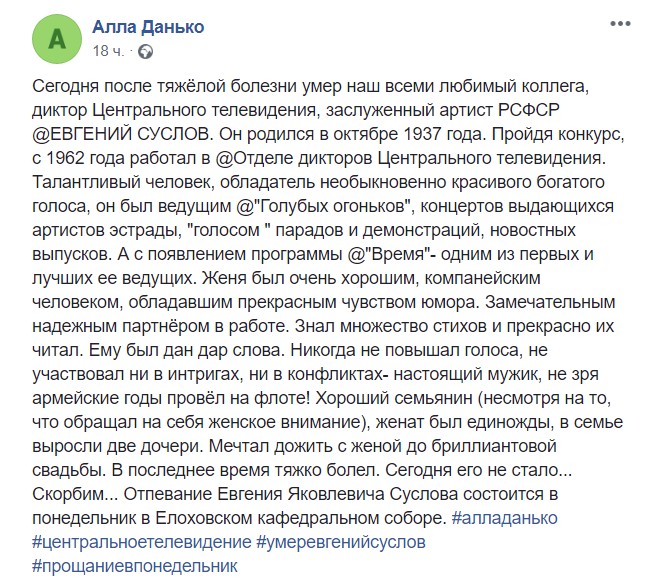Screen dimensions: 664x588
Task: Open Алла Данько's profile name link
Action: point(148,27)
